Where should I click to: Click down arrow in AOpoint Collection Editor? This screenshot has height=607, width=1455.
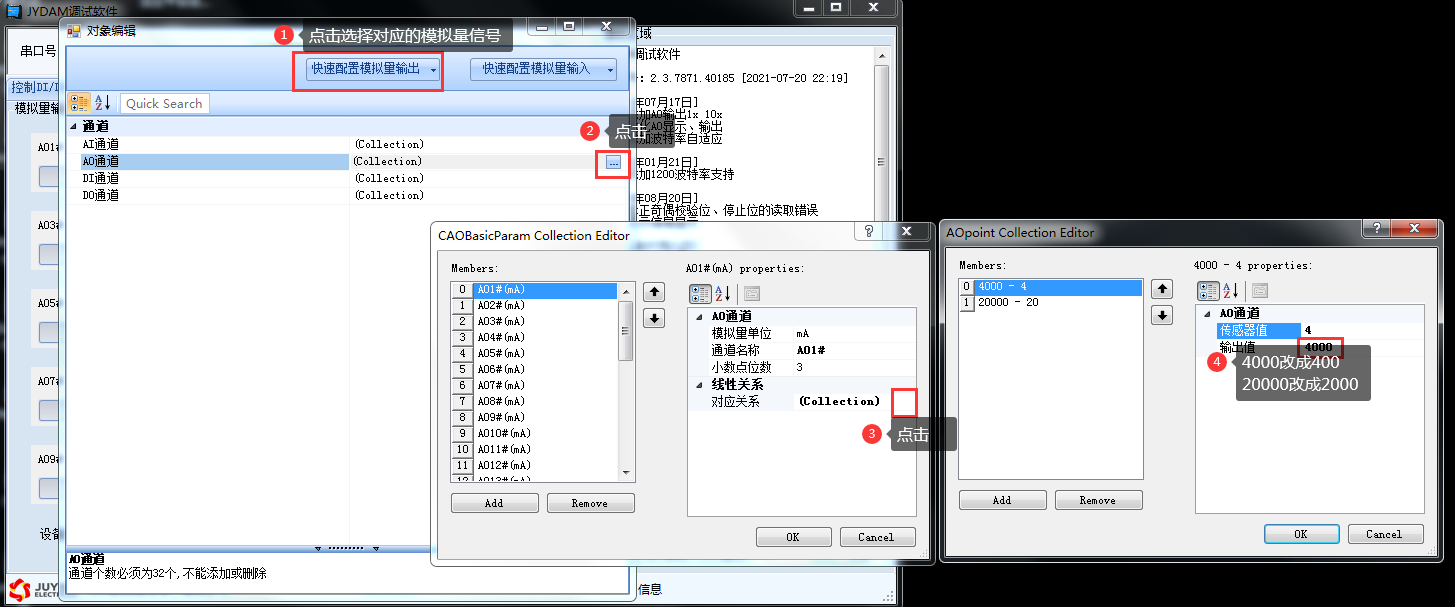pyautogui.click(x=1161, y=315)
